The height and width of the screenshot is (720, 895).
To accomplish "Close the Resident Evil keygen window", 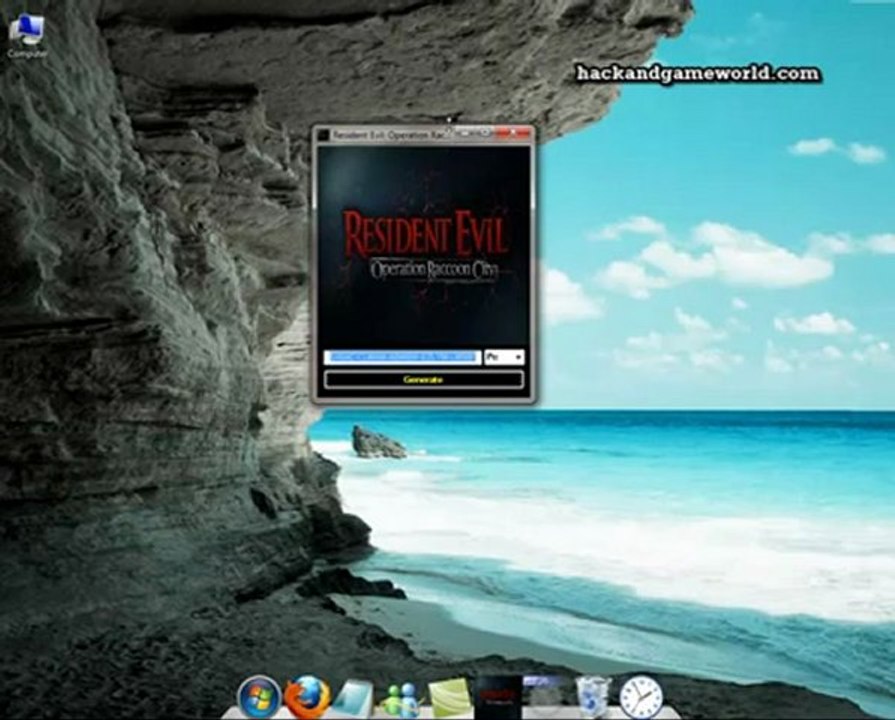I will click(513, 134).
